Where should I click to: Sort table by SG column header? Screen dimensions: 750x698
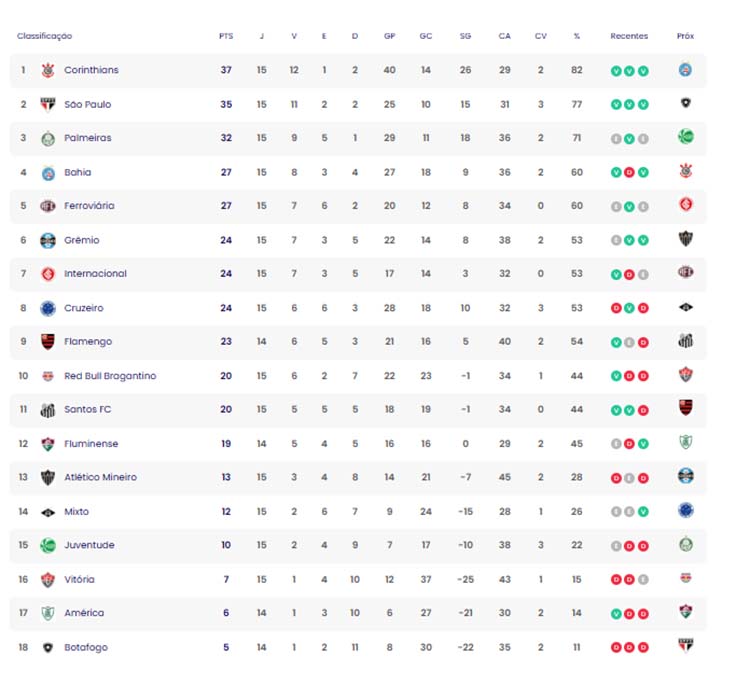[465, 36]
